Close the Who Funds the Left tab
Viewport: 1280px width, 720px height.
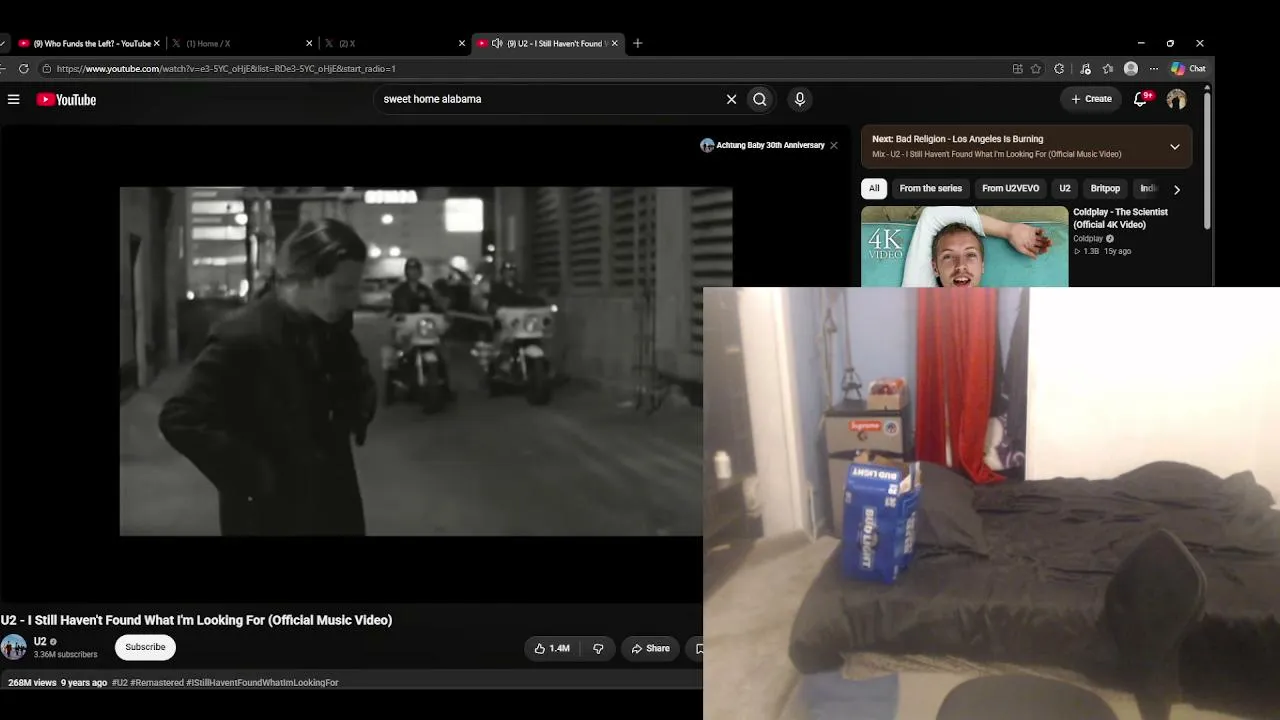(x=156, y=44)
